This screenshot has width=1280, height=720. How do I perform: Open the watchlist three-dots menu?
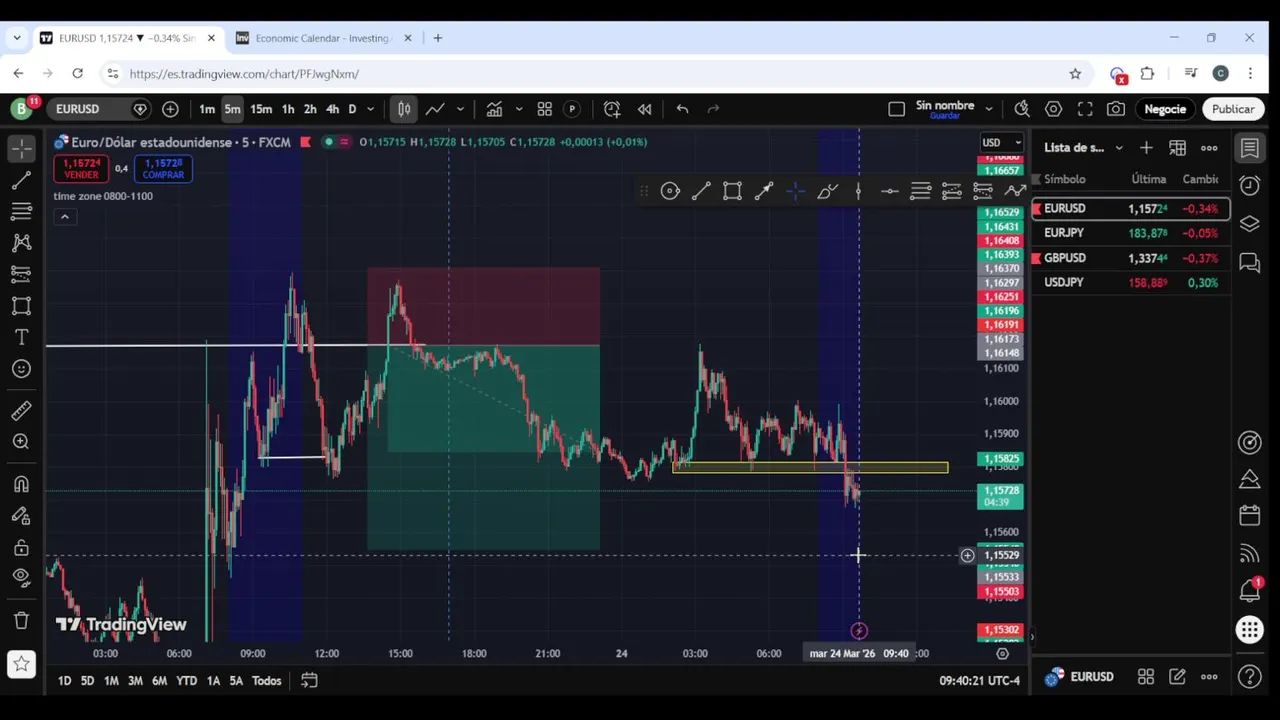[x=1209, y=148]
